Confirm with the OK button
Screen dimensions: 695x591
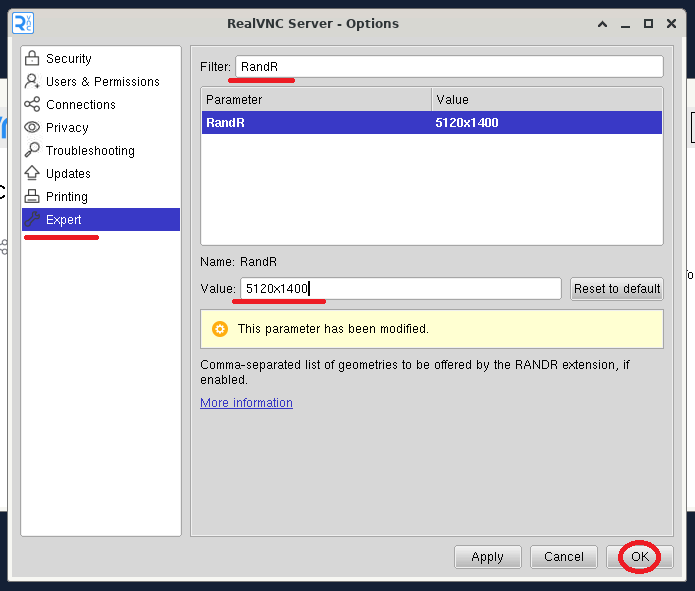tap(640, 556)
